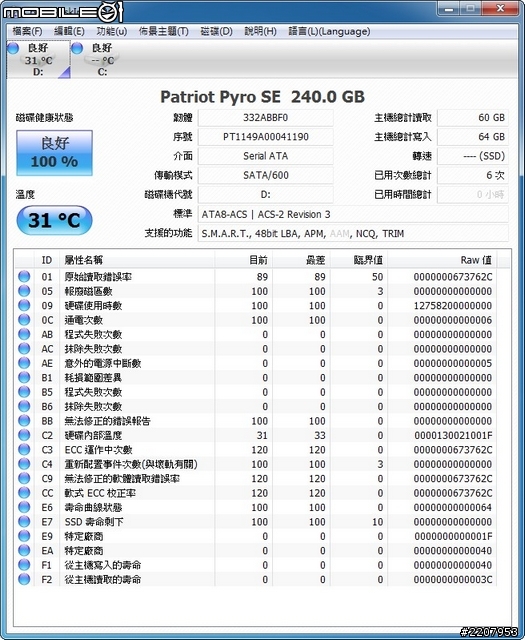The height and width of the screenshot is (640, 525).
Task: Select the SSD 壽命剩下 attribute name
Action: (x=94, y=522)
